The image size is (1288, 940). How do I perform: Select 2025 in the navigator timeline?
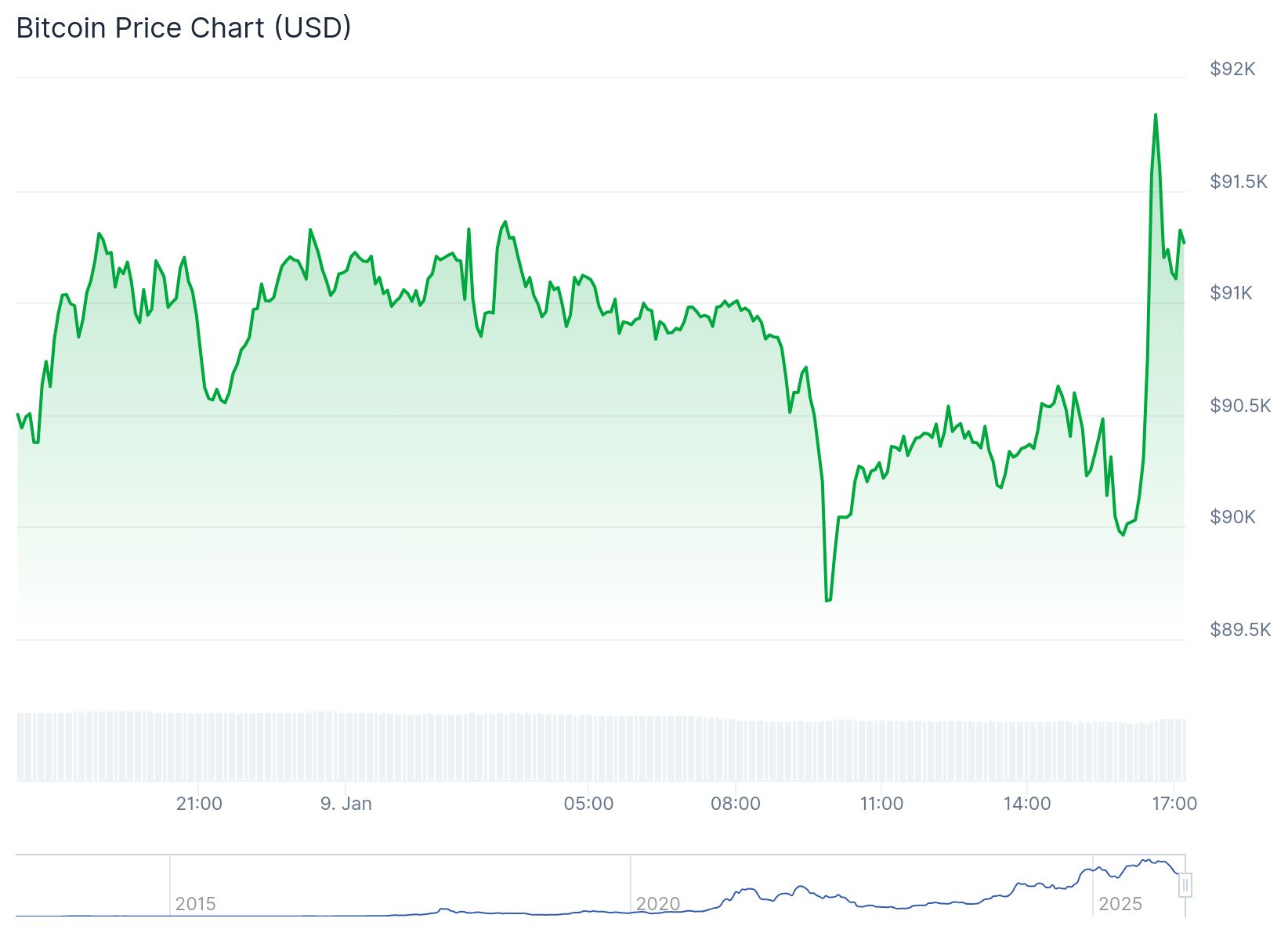pyautogui.click(x=1120, y=904)
